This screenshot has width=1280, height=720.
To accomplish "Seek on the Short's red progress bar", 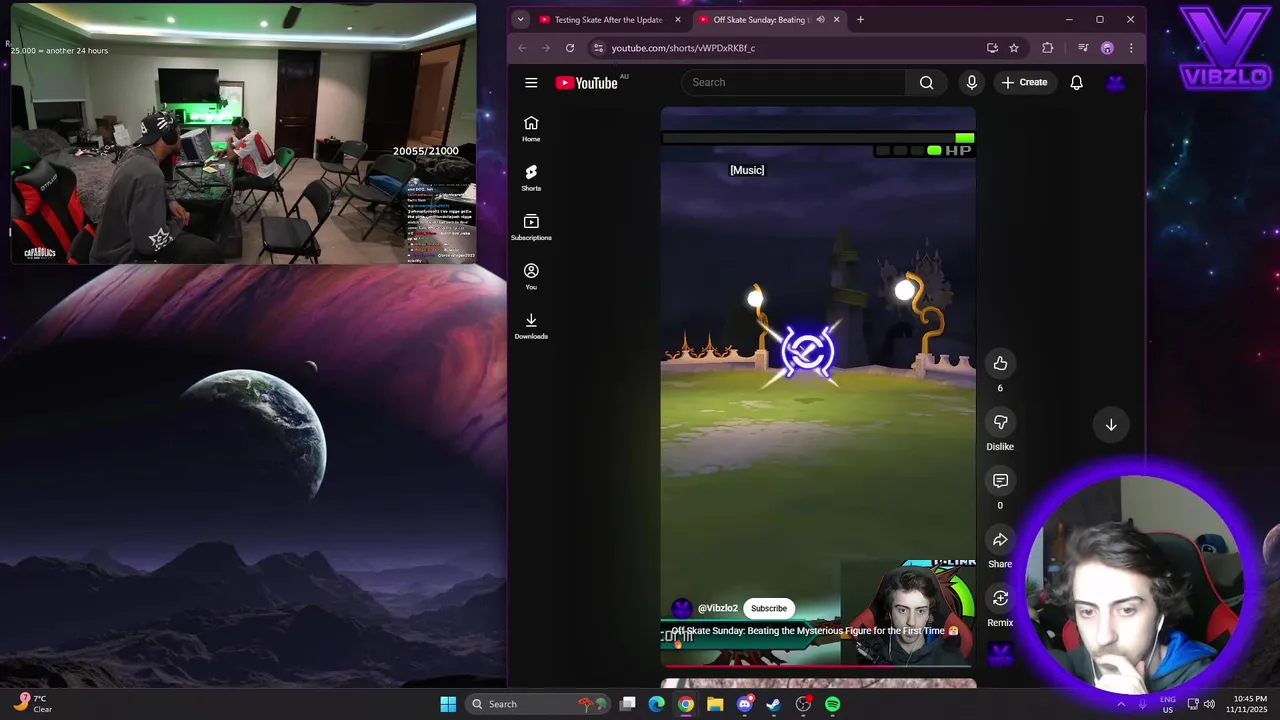I will pos(817,665).
